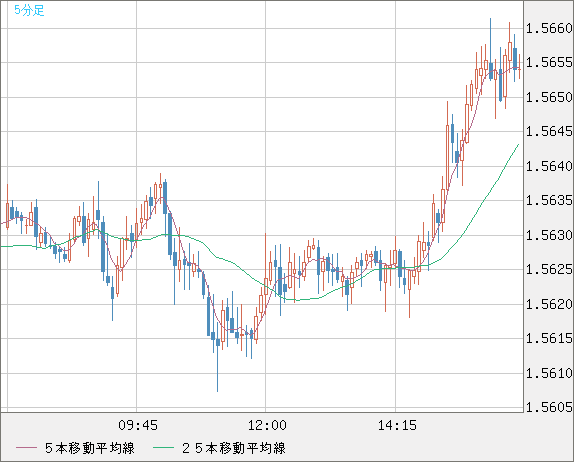This screenshot has height=462, width=574.
Task: Click the 5本移動平均線 legend entry
Action: [90, 448]
